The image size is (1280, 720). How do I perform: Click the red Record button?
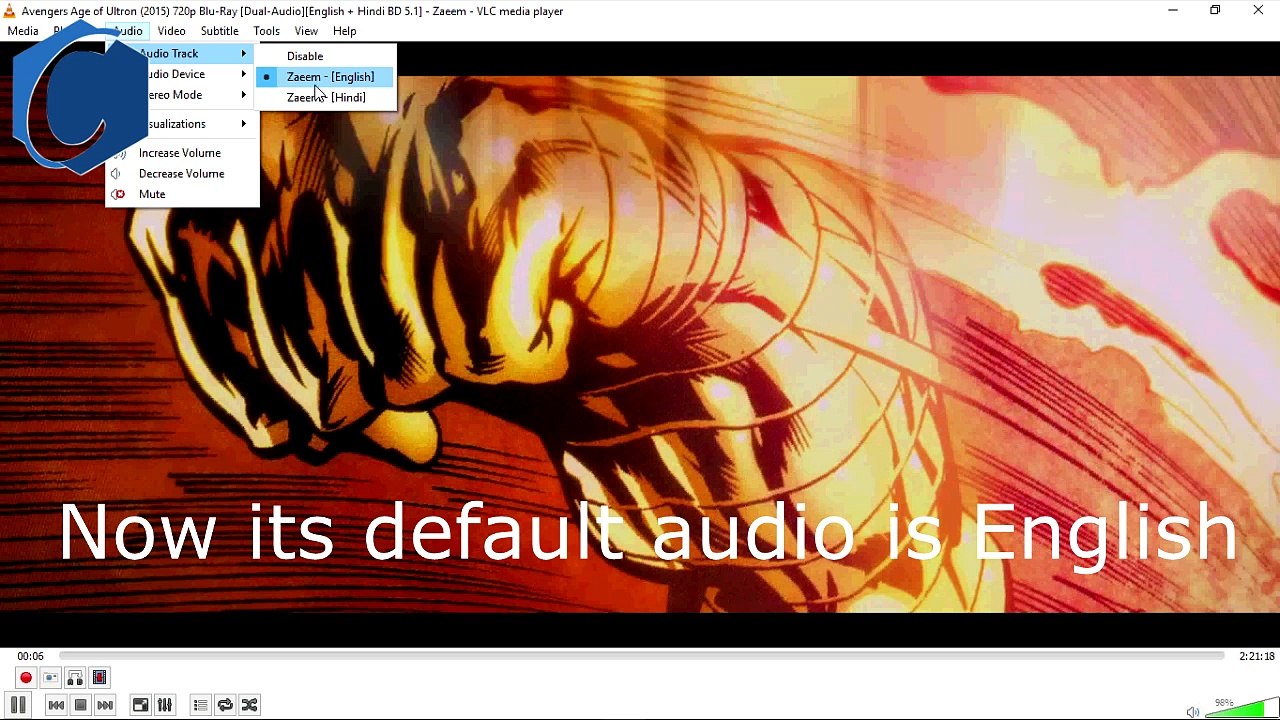(x=26, y=678)
